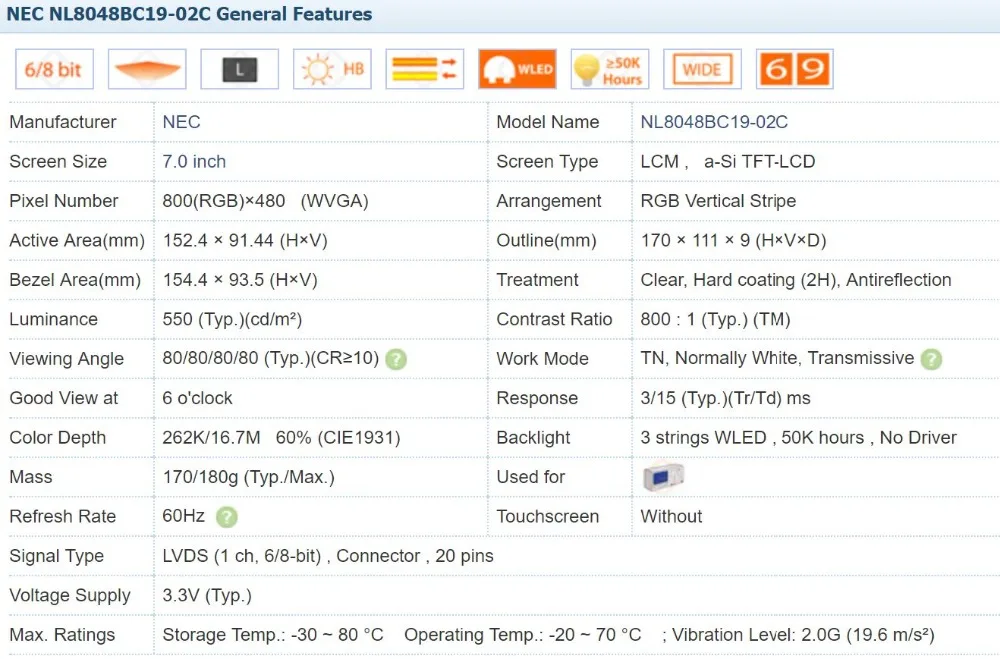This screenshot has width=1000, height=659.
Task: Select the 'Storage Temp.: -30 ~ 80 °C' text
Action: point(273,635)
